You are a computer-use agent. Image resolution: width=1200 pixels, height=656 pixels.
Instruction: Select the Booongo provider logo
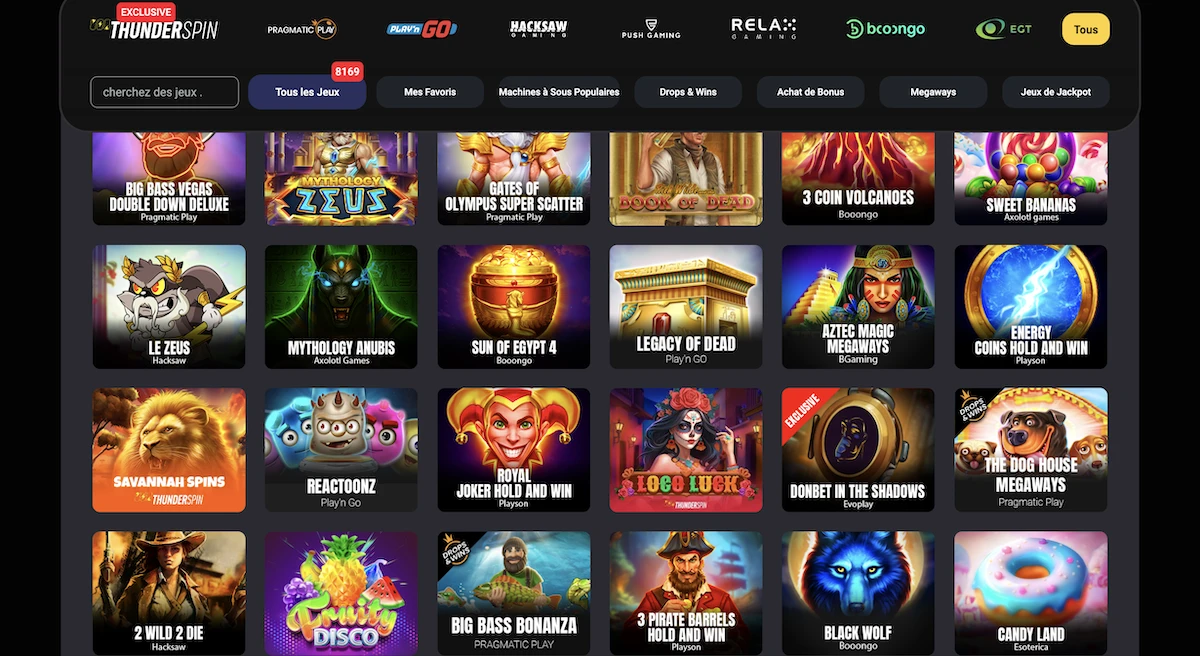pyautogui.click(x=885, y=29)
